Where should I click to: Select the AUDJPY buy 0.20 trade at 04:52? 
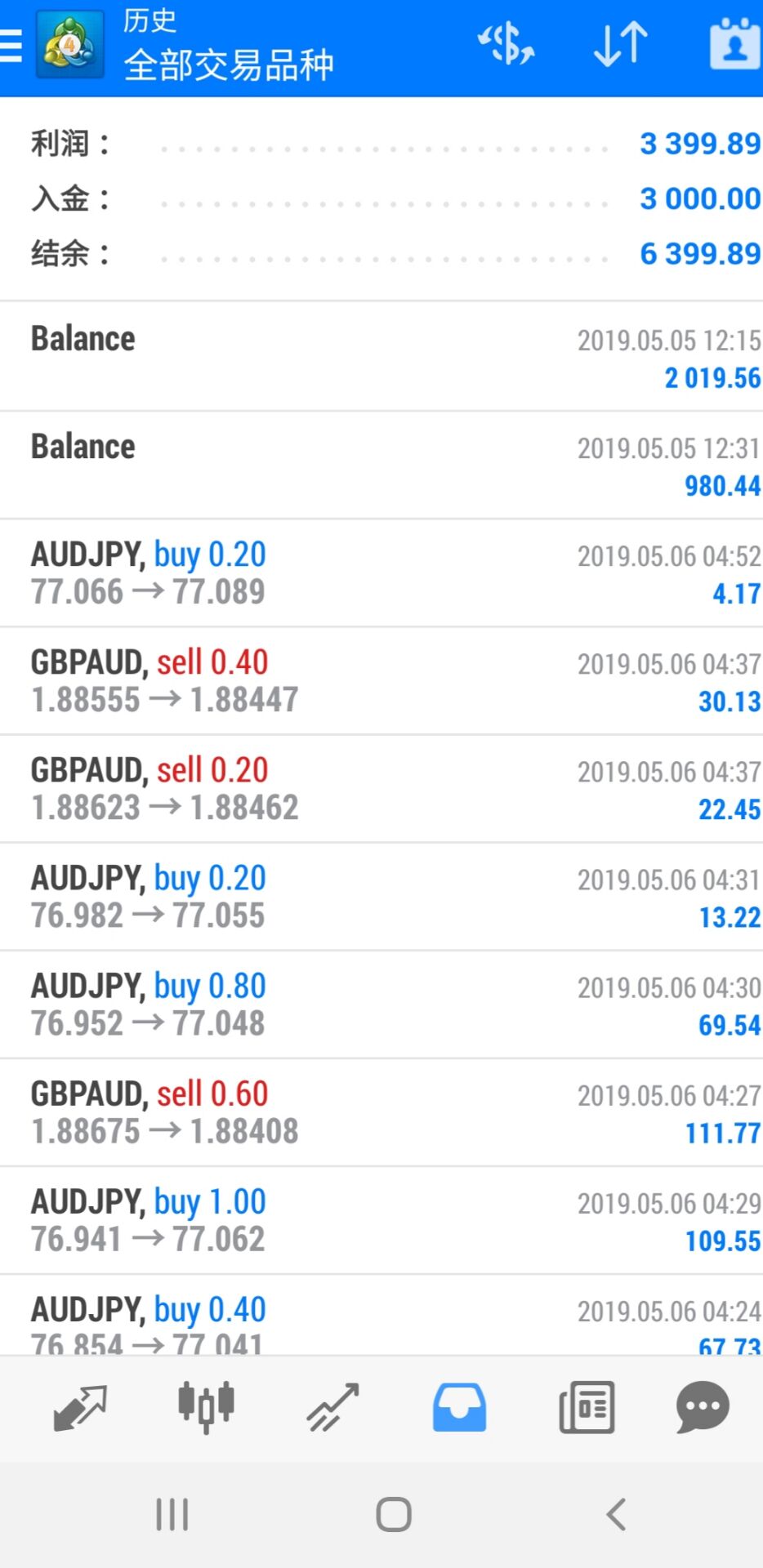(x=381, y=573)
